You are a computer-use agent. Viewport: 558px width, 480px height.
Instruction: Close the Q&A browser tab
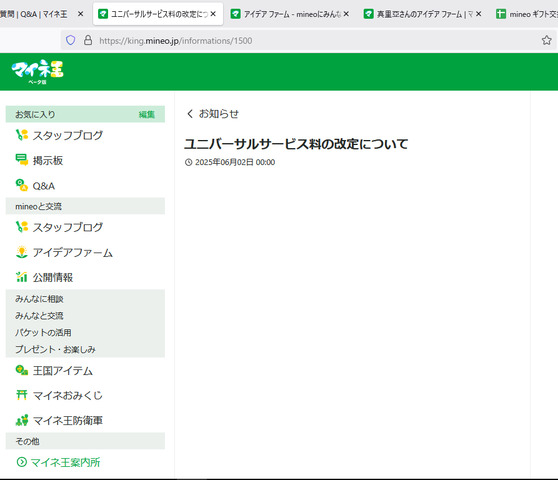click(80, 14)
